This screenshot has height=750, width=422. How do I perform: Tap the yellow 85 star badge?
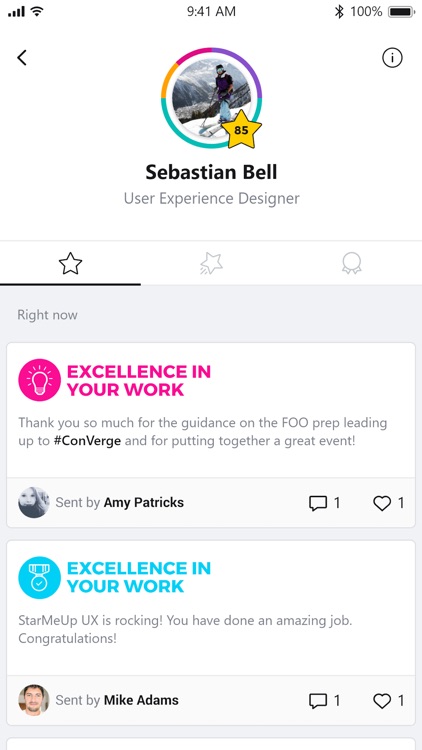pos(243,129)
